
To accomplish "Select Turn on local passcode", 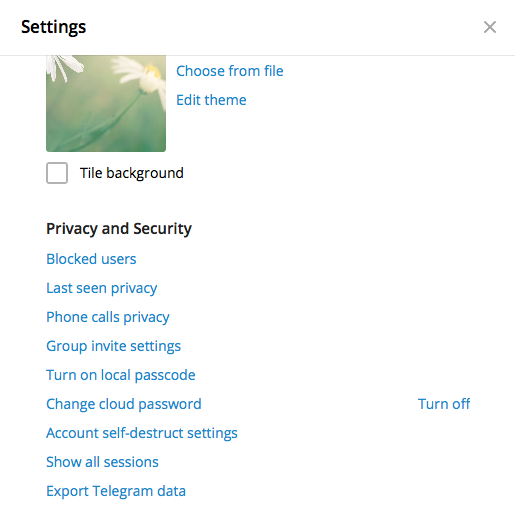I will (120, 375).
